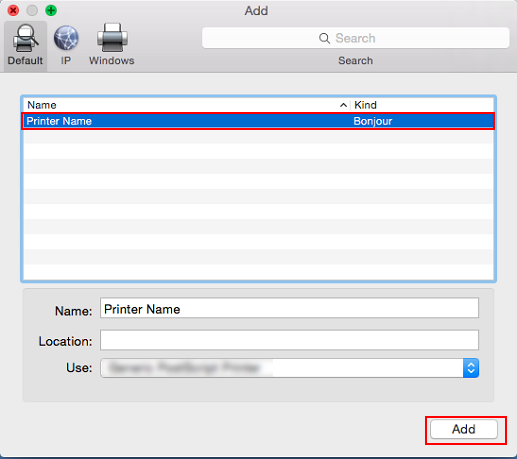The image size is (517, 459).
Task: Close the Add window with red button
Action: point(13,10)
